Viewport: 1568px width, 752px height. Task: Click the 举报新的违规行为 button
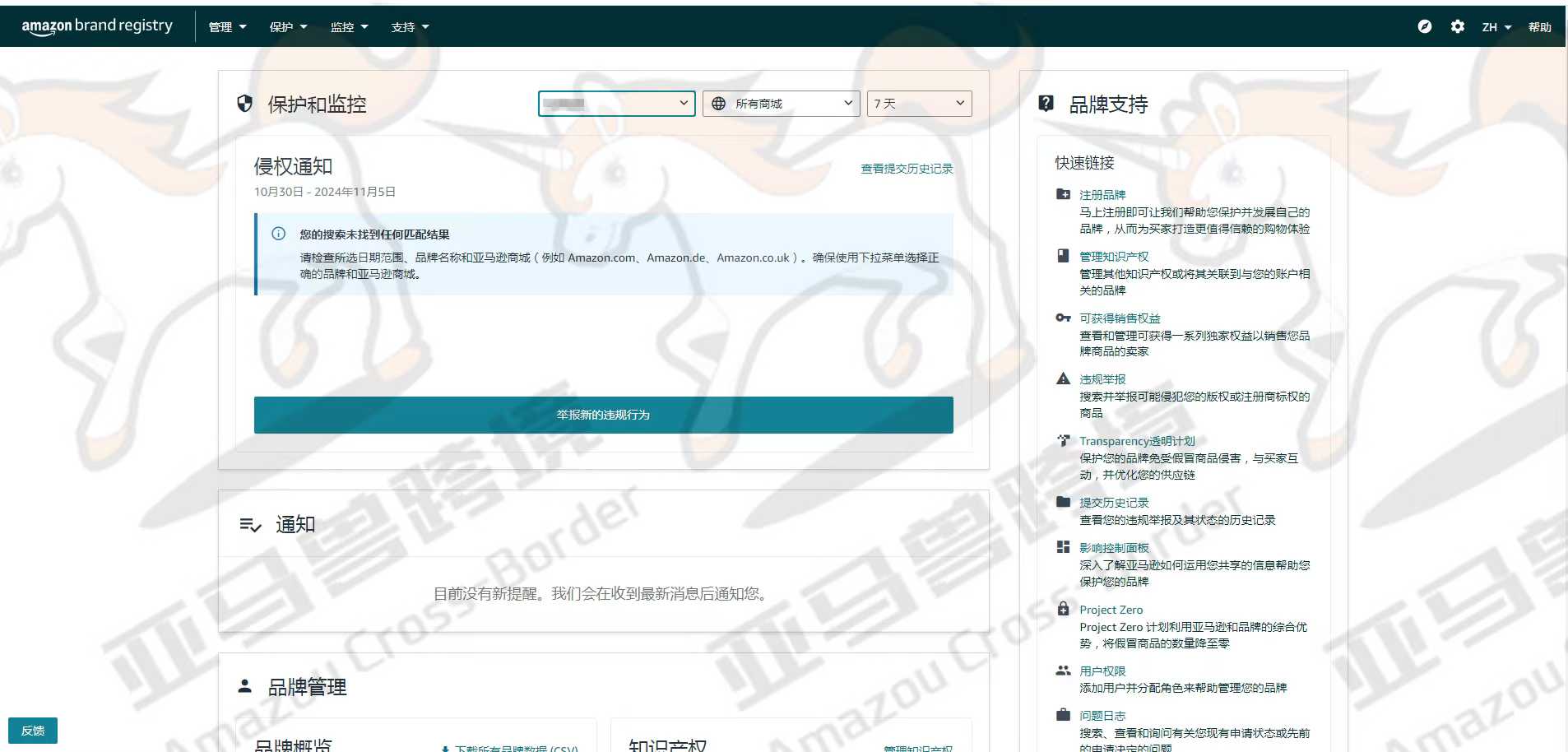tap(604, 415)
